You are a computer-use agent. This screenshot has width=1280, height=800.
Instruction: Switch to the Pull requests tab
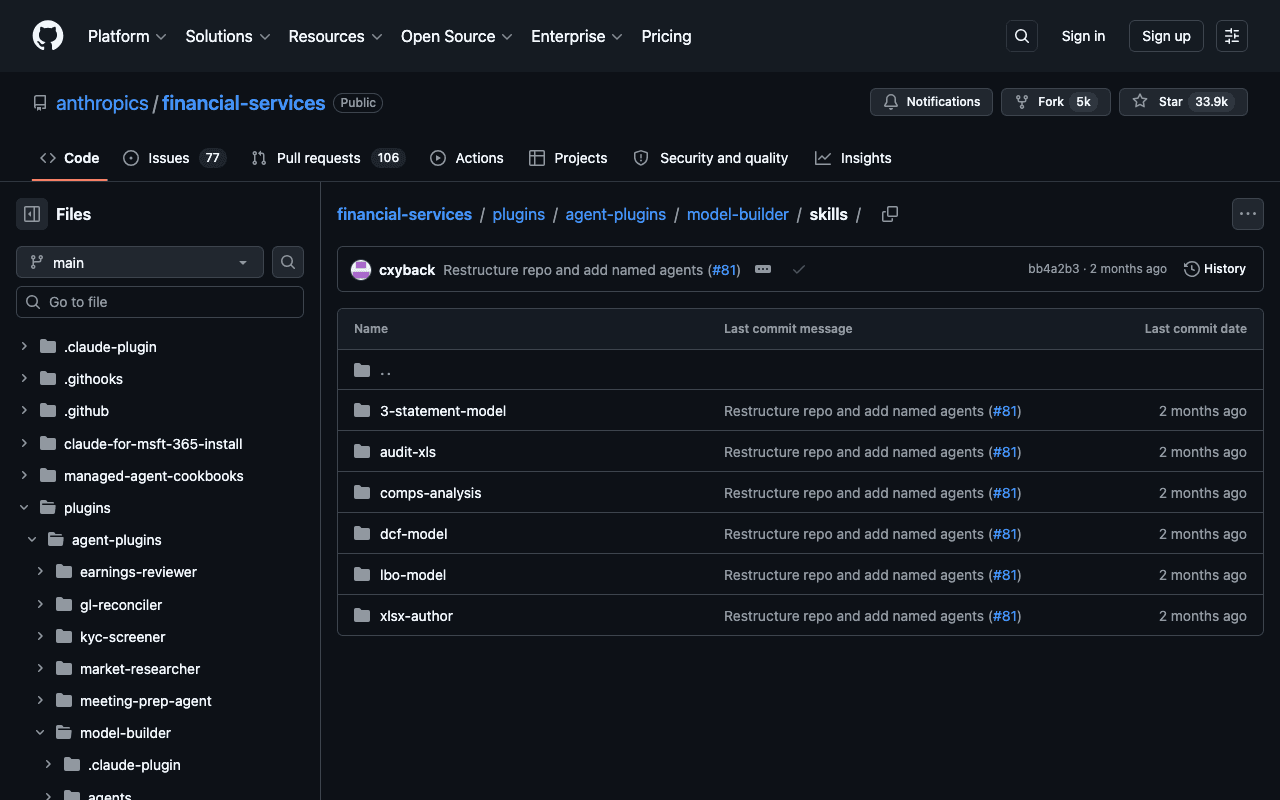(327, 158)
